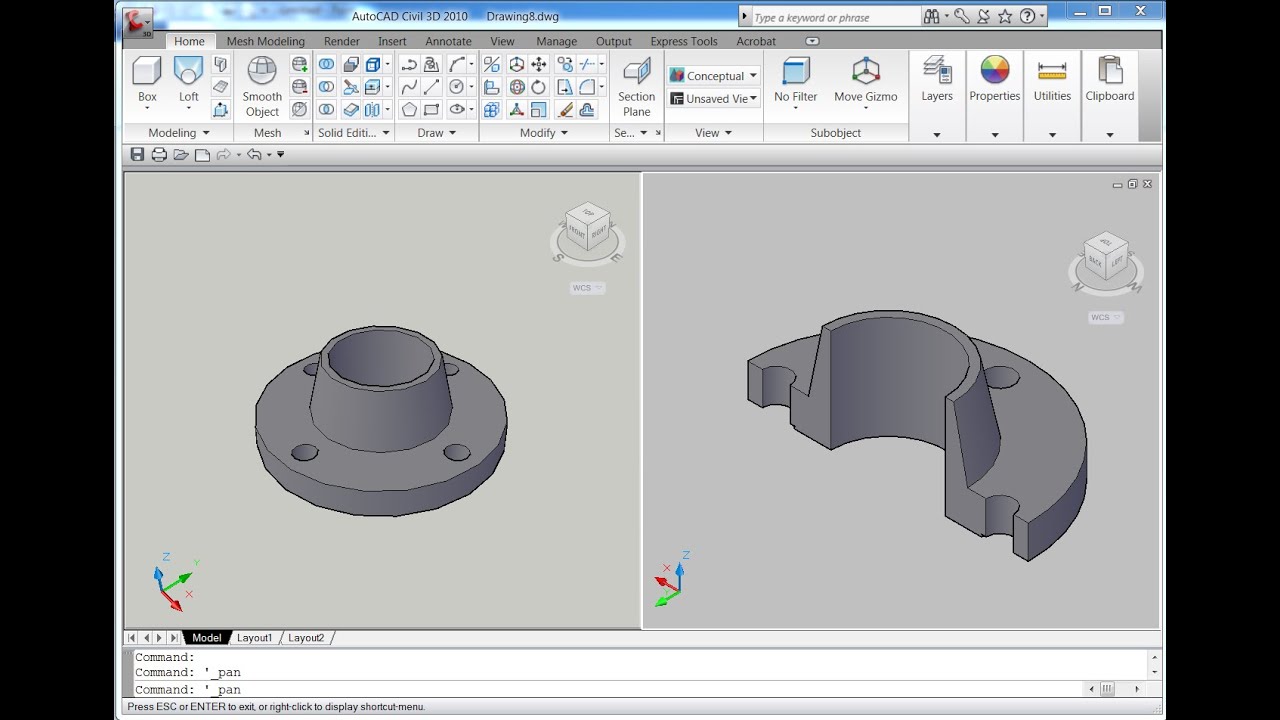The width and height of the screenshot is (1280, 720).
Task: Click the Move tool in Modify panel
Action: point(539,64)
